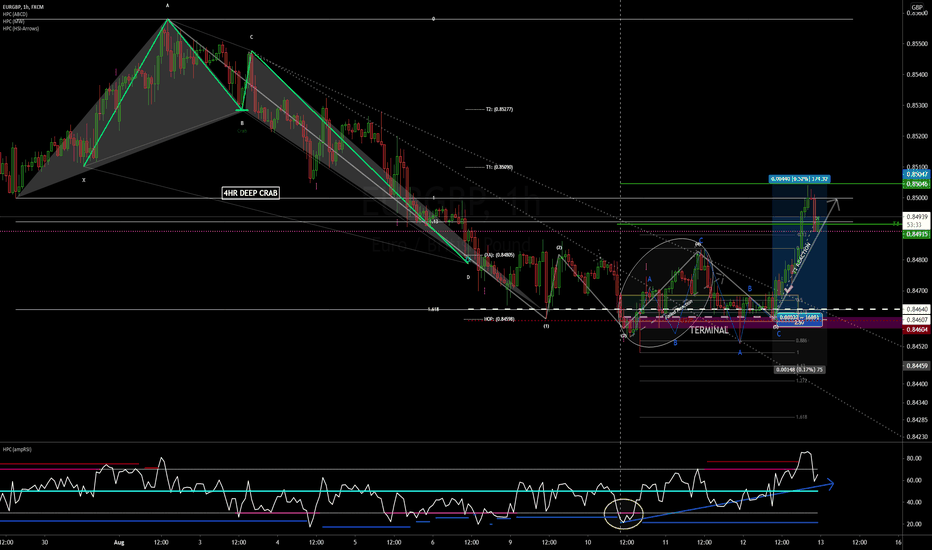Click the T2: (0.85277) target label
Screen dimensions: 932x550
[499, 109]
